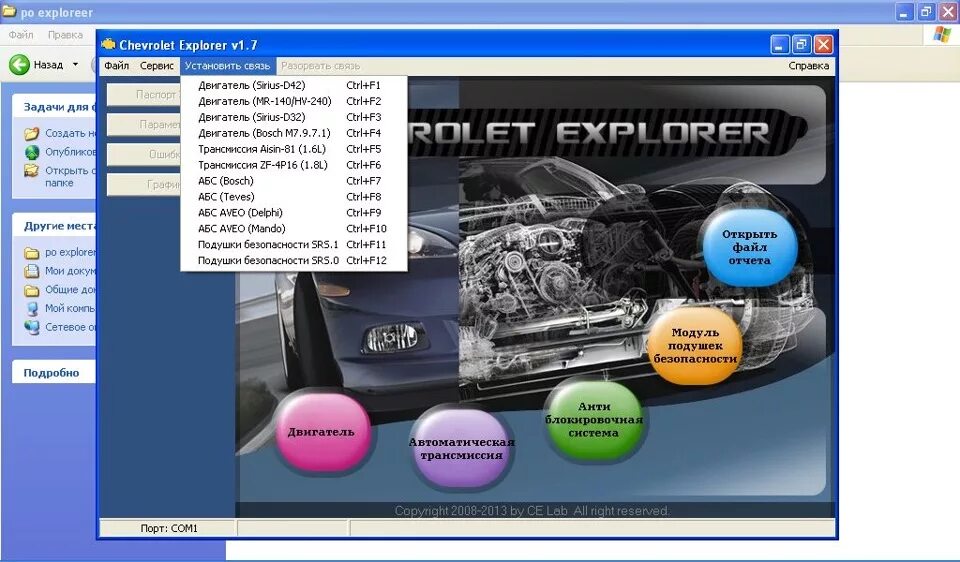The image size is (960, 562).
Task: Select АБС (Teves) entry
Action: coord(294,197)
